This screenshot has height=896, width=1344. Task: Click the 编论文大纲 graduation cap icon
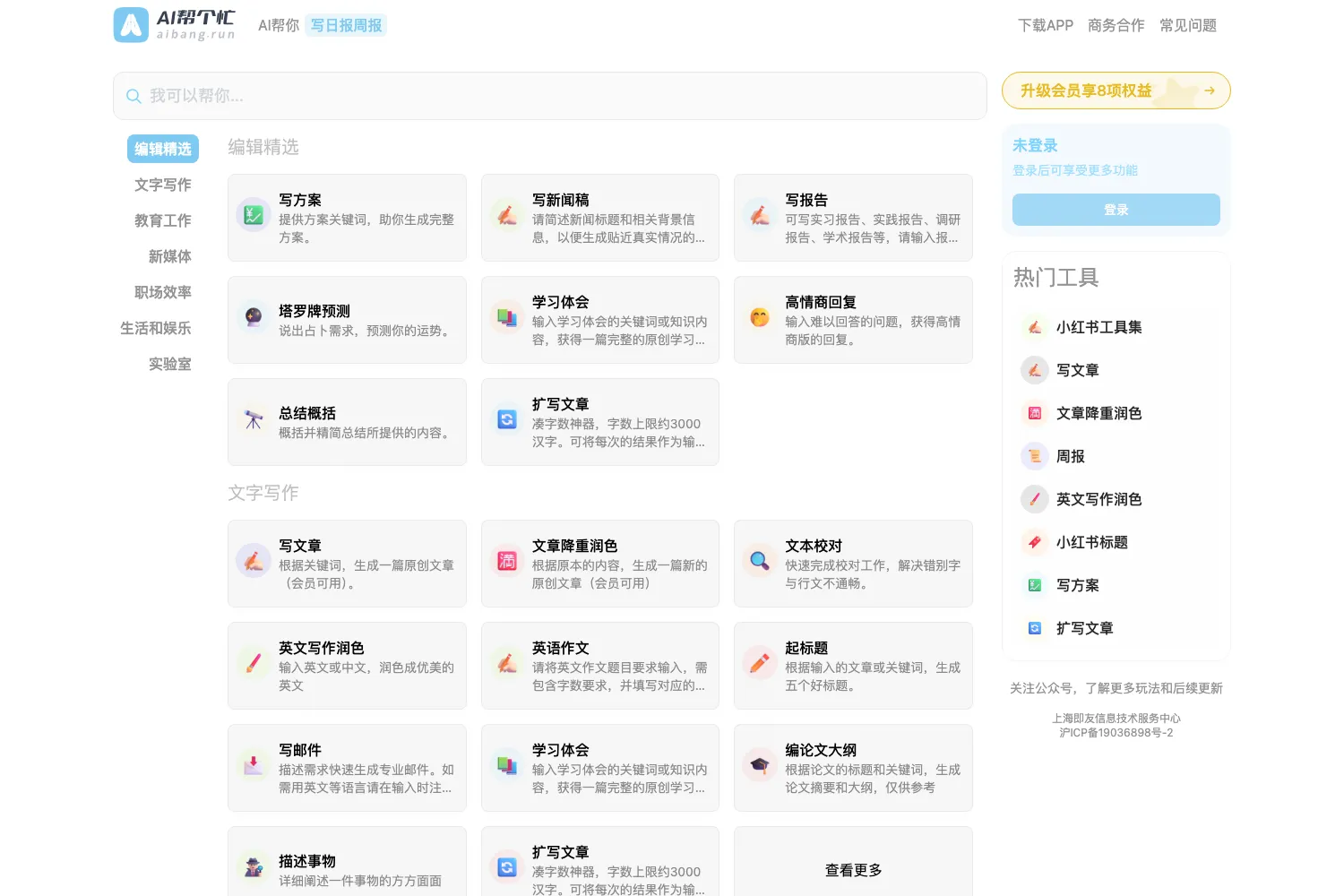point(760,765)
